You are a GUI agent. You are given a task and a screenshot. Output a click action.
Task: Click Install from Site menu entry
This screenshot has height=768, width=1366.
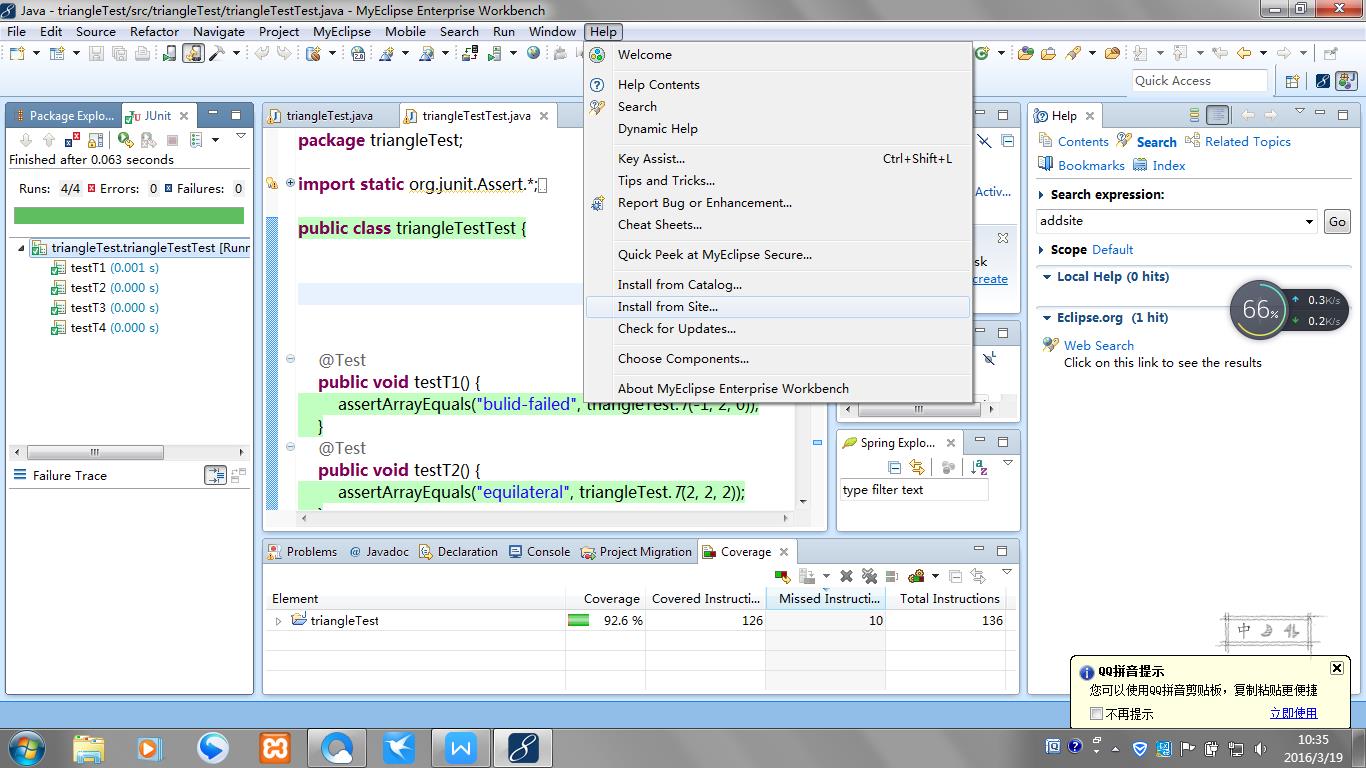[778, 307]
